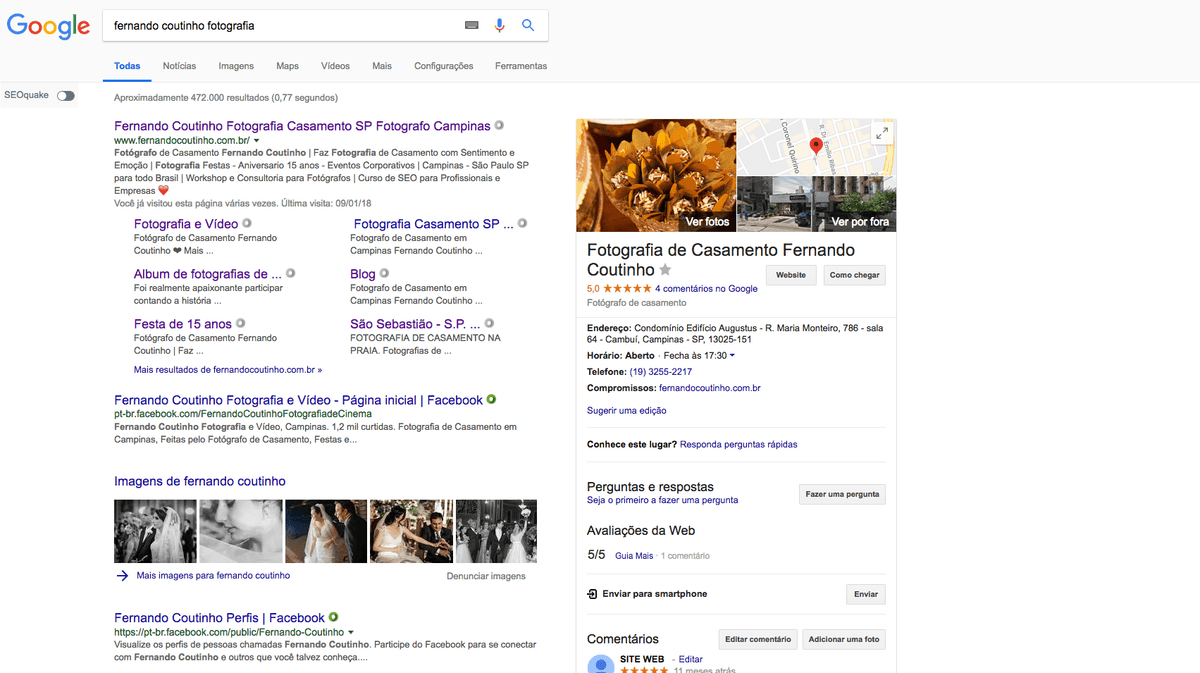
Task: Click the send-to-smartphone icon
Action: point(593,594)
